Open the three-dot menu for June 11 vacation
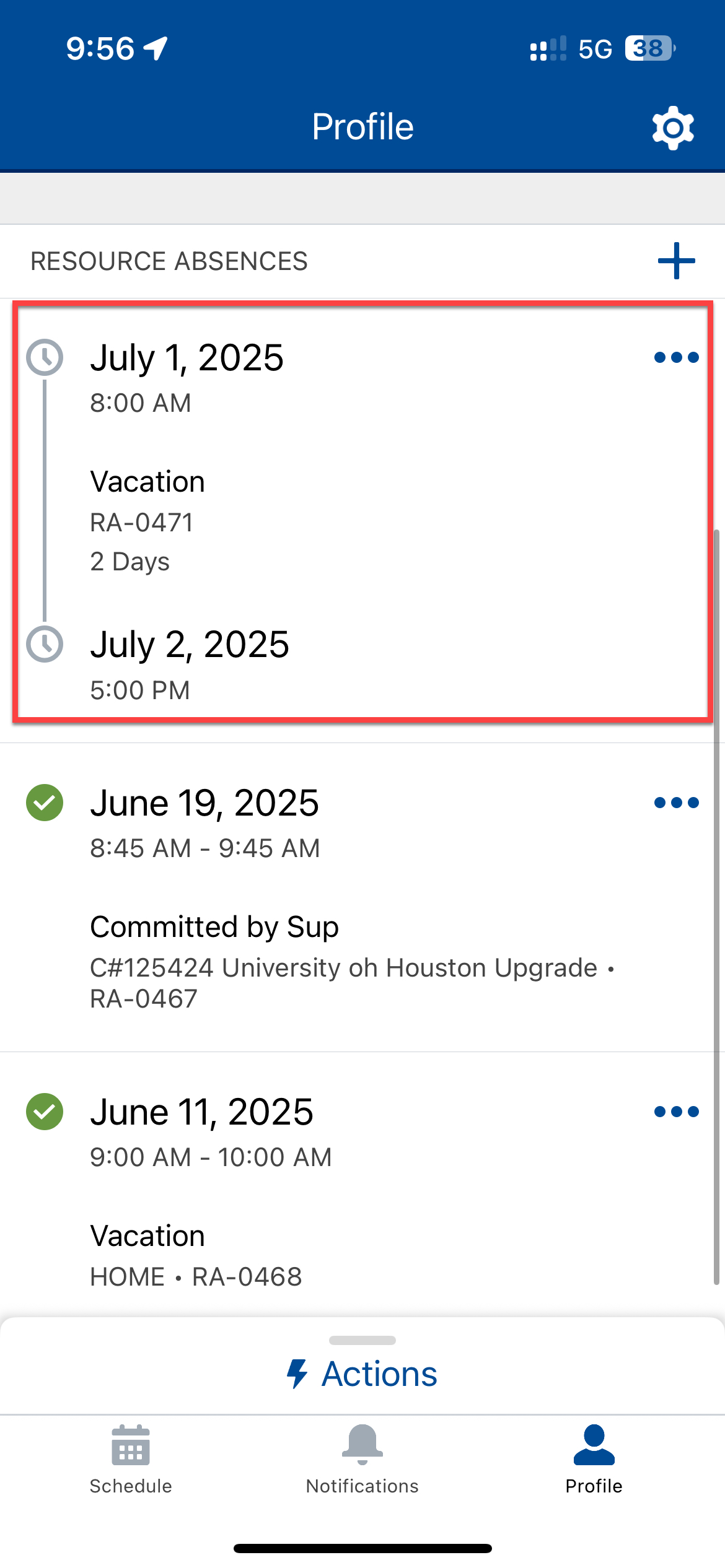 676,1112
